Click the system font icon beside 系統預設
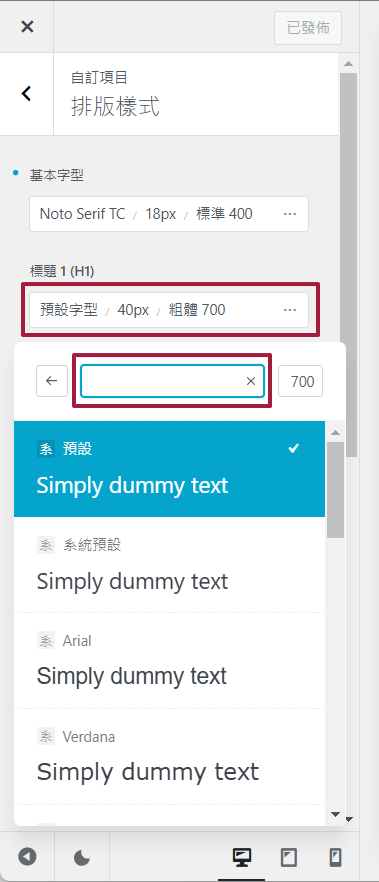 (46, 544)
